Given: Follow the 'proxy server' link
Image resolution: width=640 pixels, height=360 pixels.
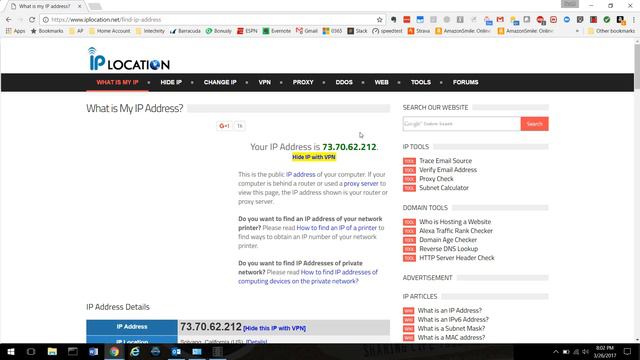Looking at the screenshot, I should tap(361, 183).
